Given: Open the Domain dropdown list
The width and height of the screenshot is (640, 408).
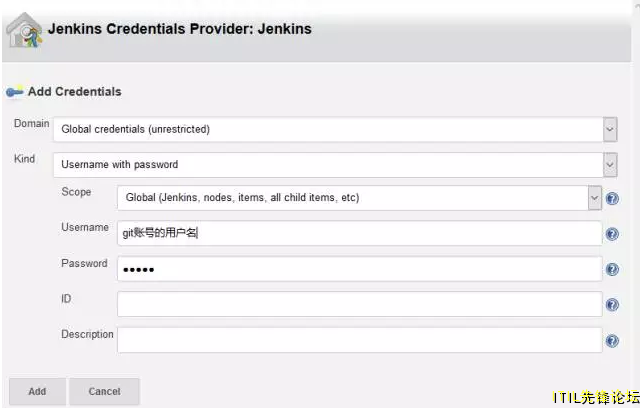Looking at the screenshot, I should point(335,129).
